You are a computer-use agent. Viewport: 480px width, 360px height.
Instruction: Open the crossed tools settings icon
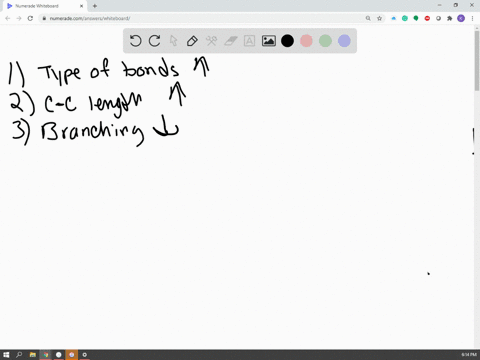click(211, 41)
